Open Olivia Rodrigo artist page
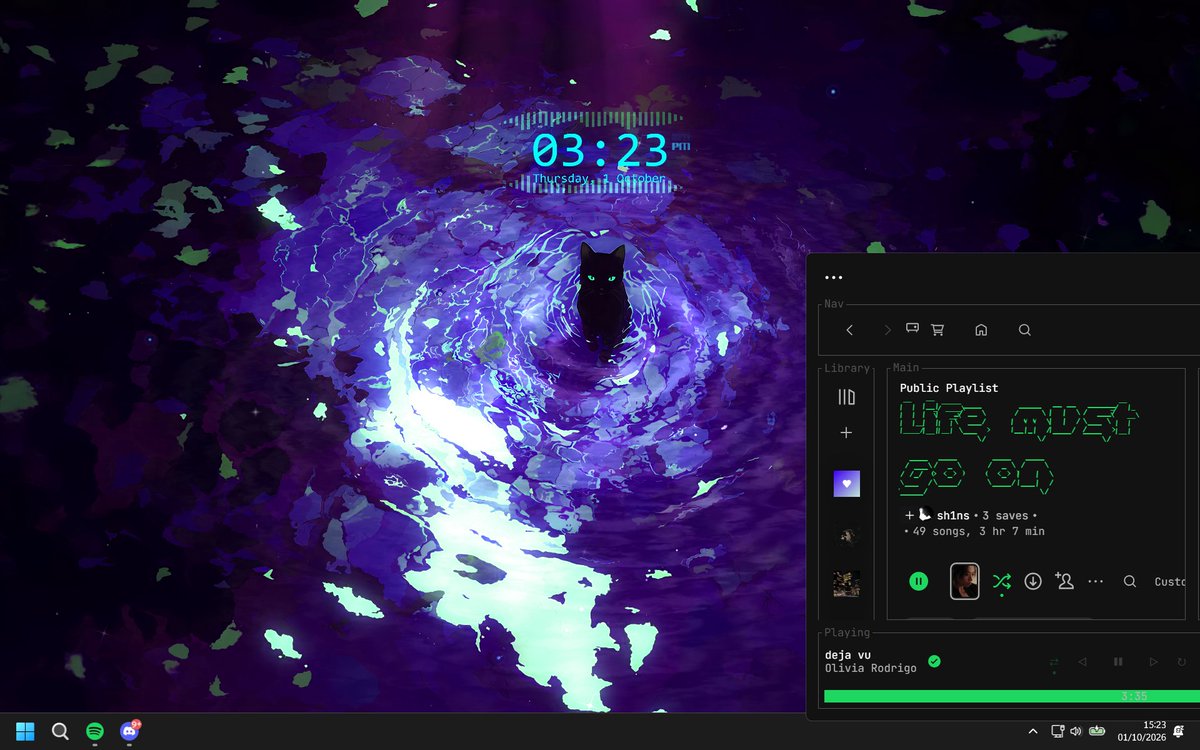This screenshot has width=1200, height=750. (871, 668)
